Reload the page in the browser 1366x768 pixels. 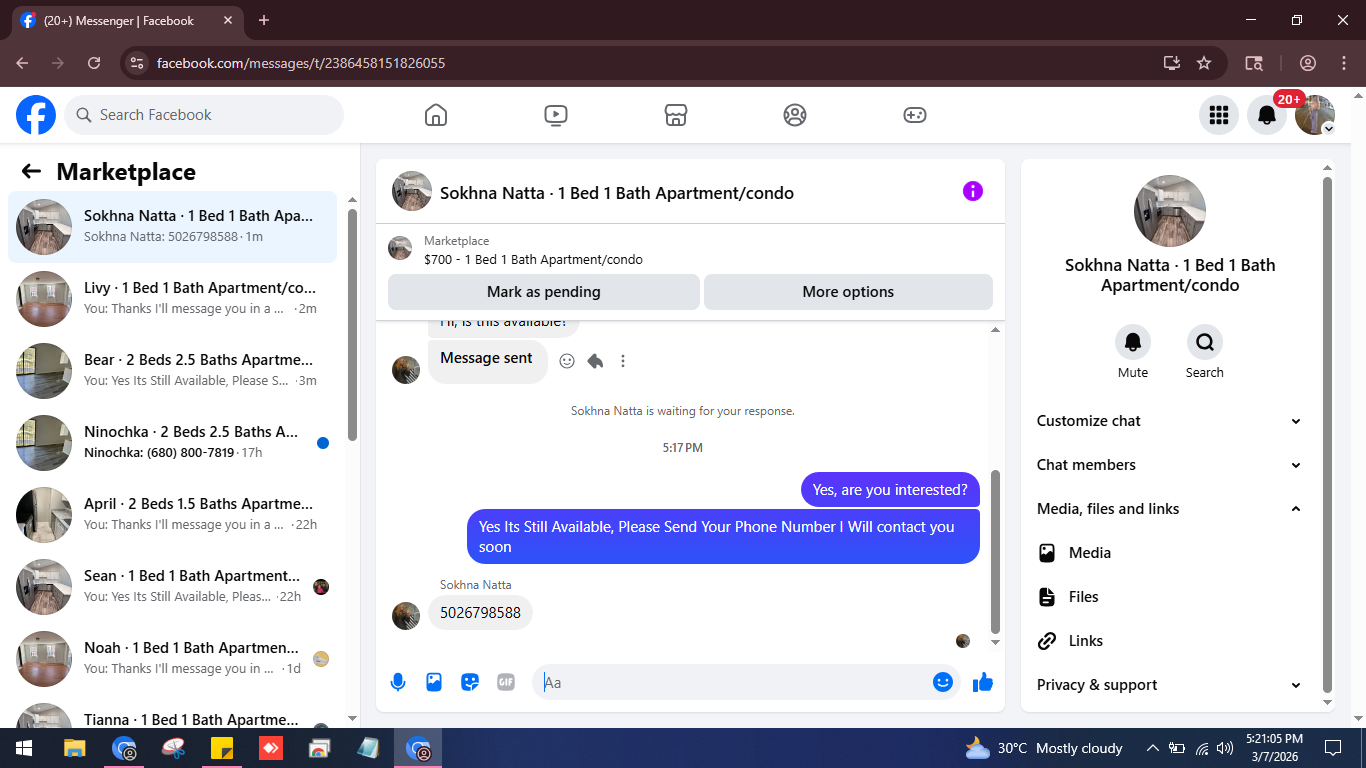click(94, 63)
